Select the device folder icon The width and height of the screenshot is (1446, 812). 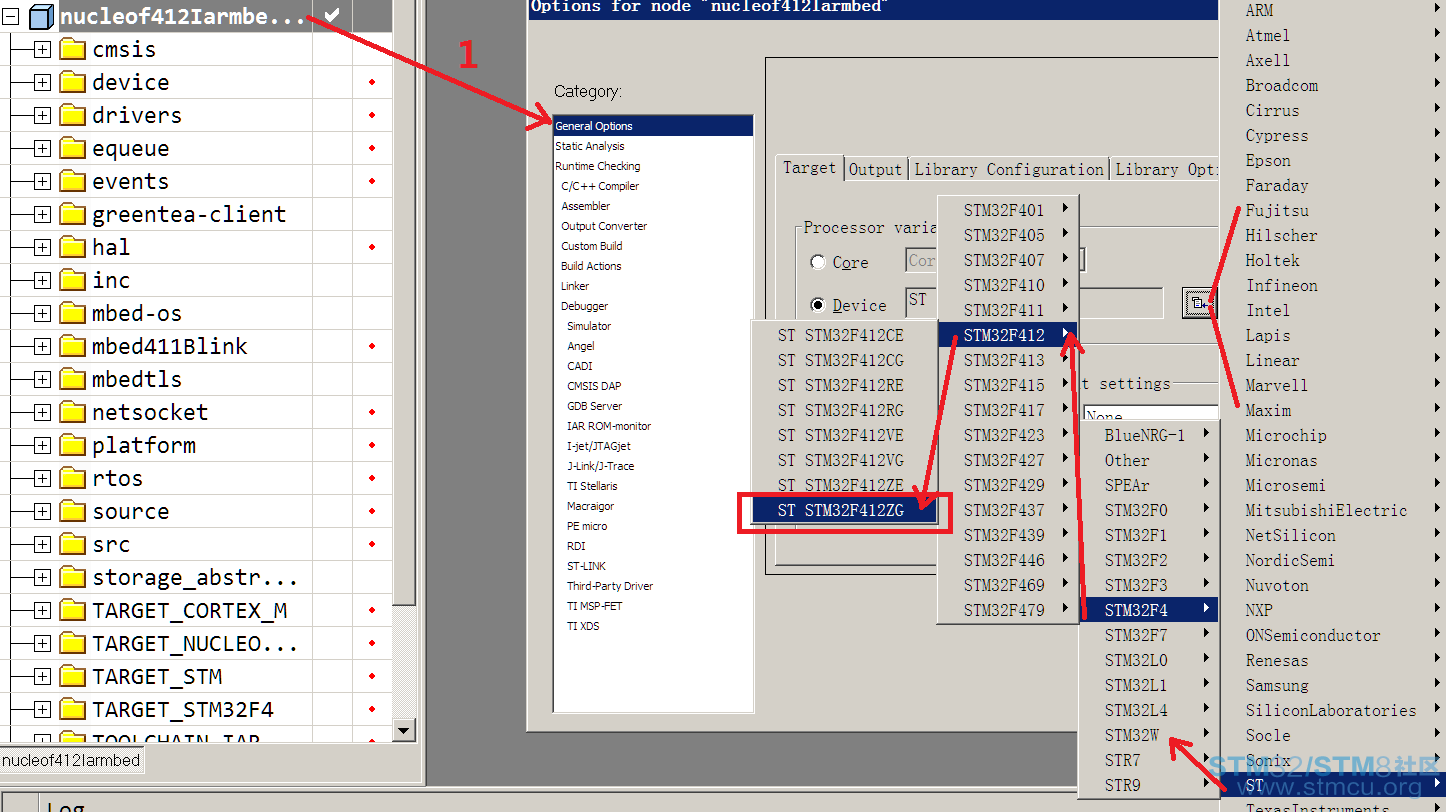[x=72, y=82]
